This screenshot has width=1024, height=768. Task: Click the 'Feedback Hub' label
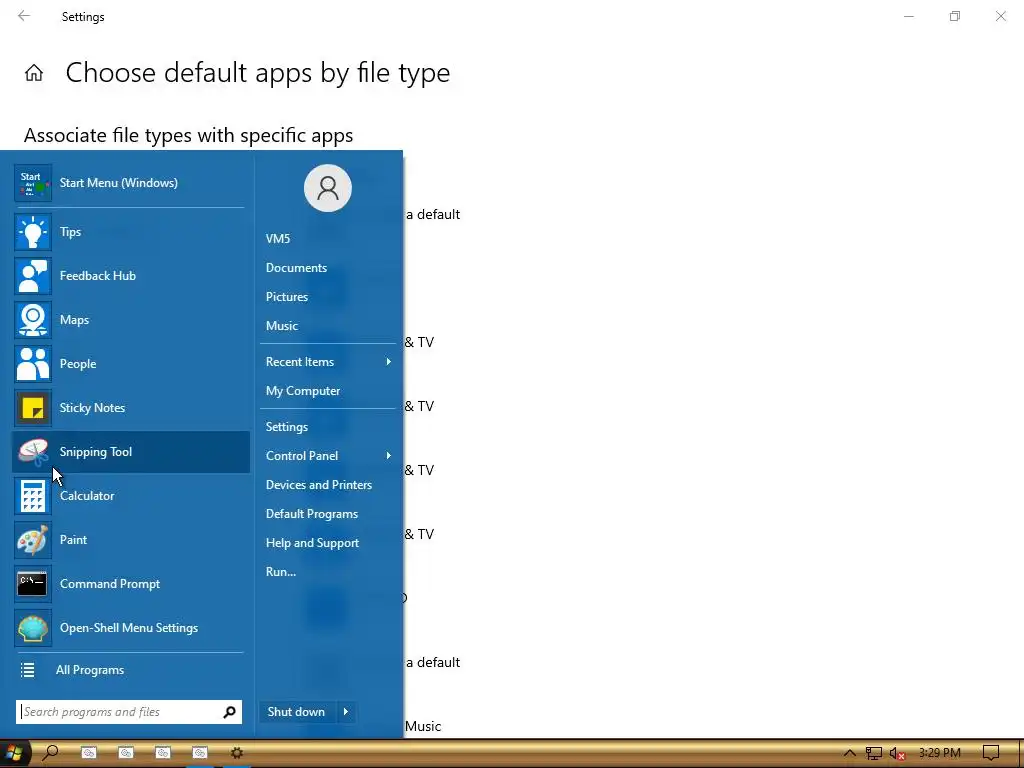click(x=98, y=276)
